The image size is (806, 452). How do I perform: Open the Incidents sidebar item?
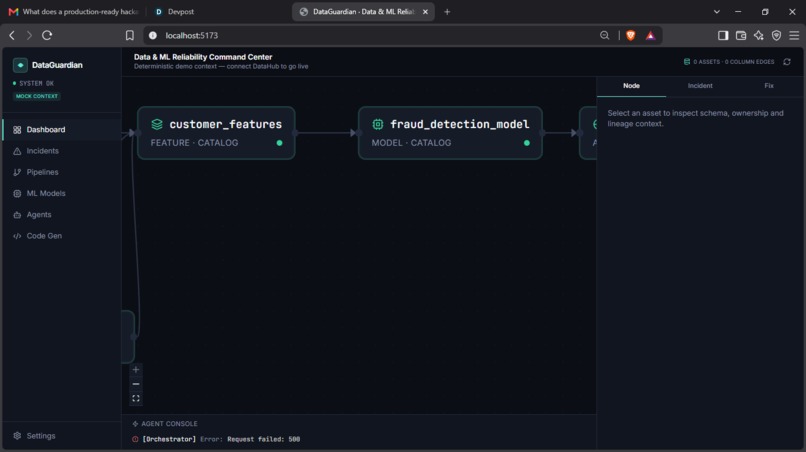pyautogui.click(x=62, y=151)
